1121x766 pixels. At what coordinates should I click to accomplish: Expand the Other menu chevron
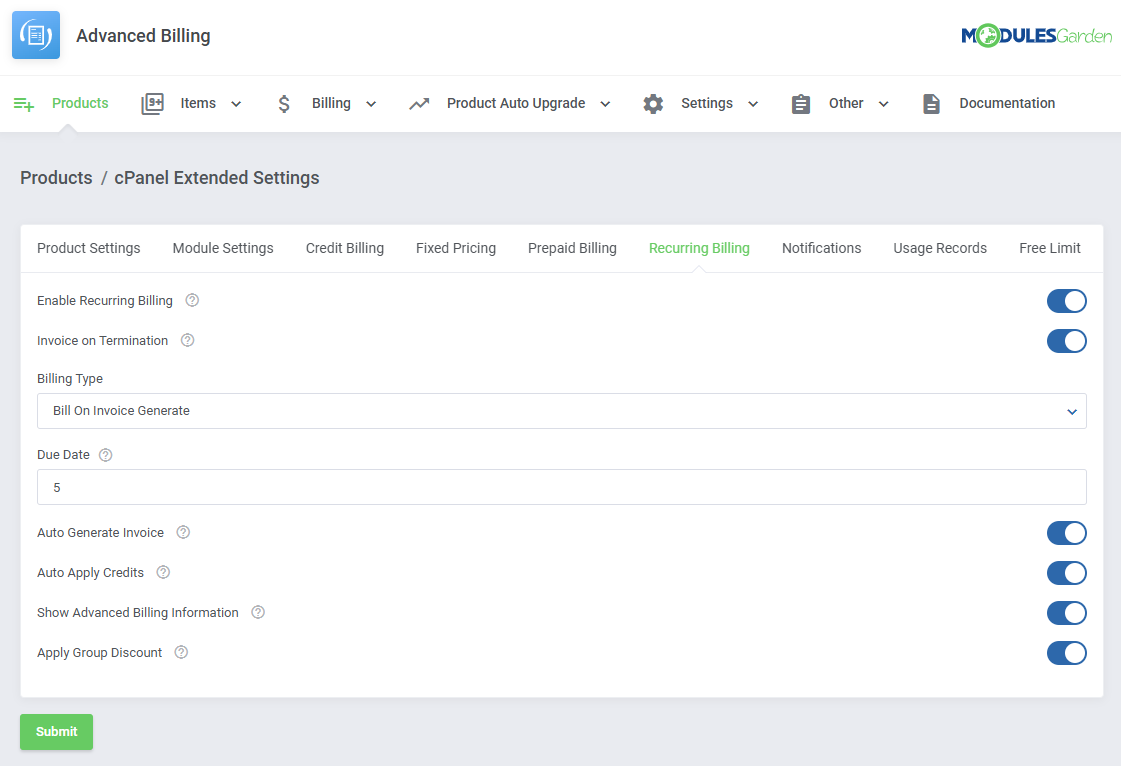pyautogui.click(x=884, y=104)
